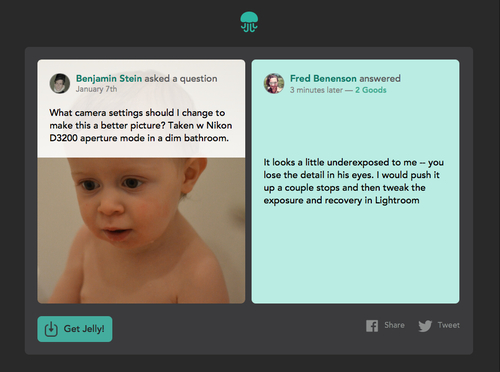Open Fred Benenson name link
Image resolution: width=500 pixels, height=372 pixels.
point(323,78)
